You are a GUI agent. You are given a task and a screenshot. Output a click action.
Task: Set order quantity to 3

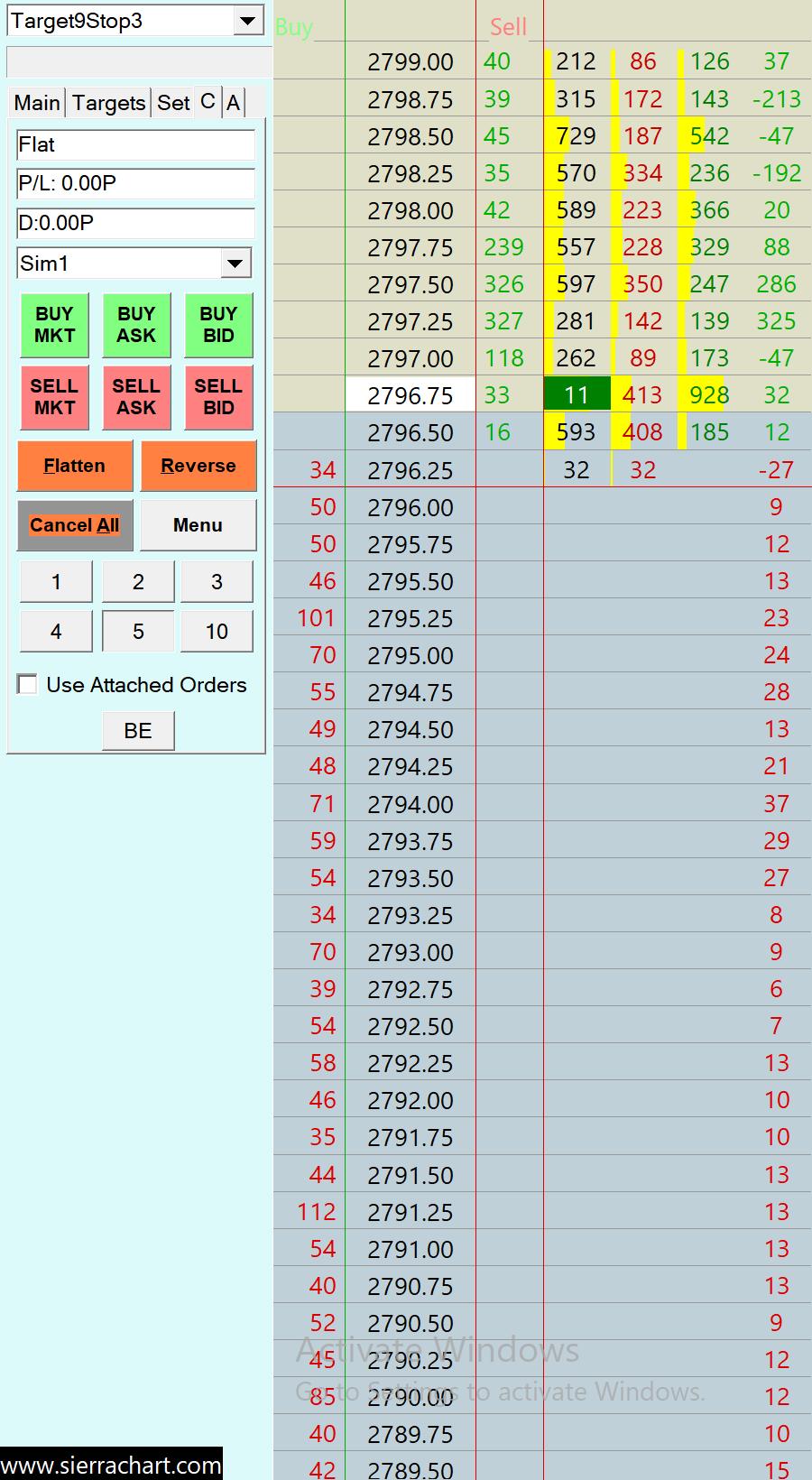pyautogui.click(x=217, y=582)
